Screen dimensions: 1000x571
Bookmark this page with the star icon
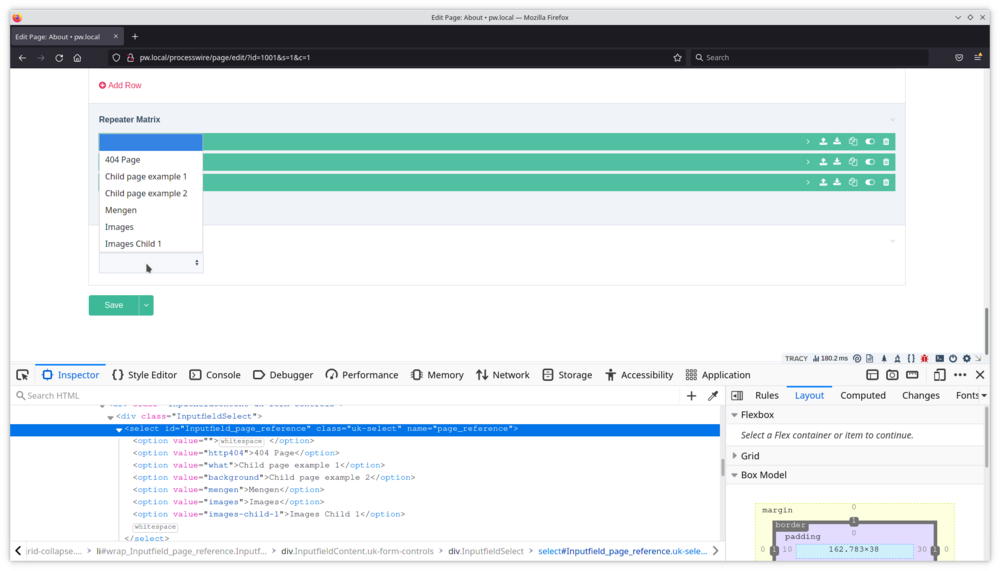pos(677,58)
